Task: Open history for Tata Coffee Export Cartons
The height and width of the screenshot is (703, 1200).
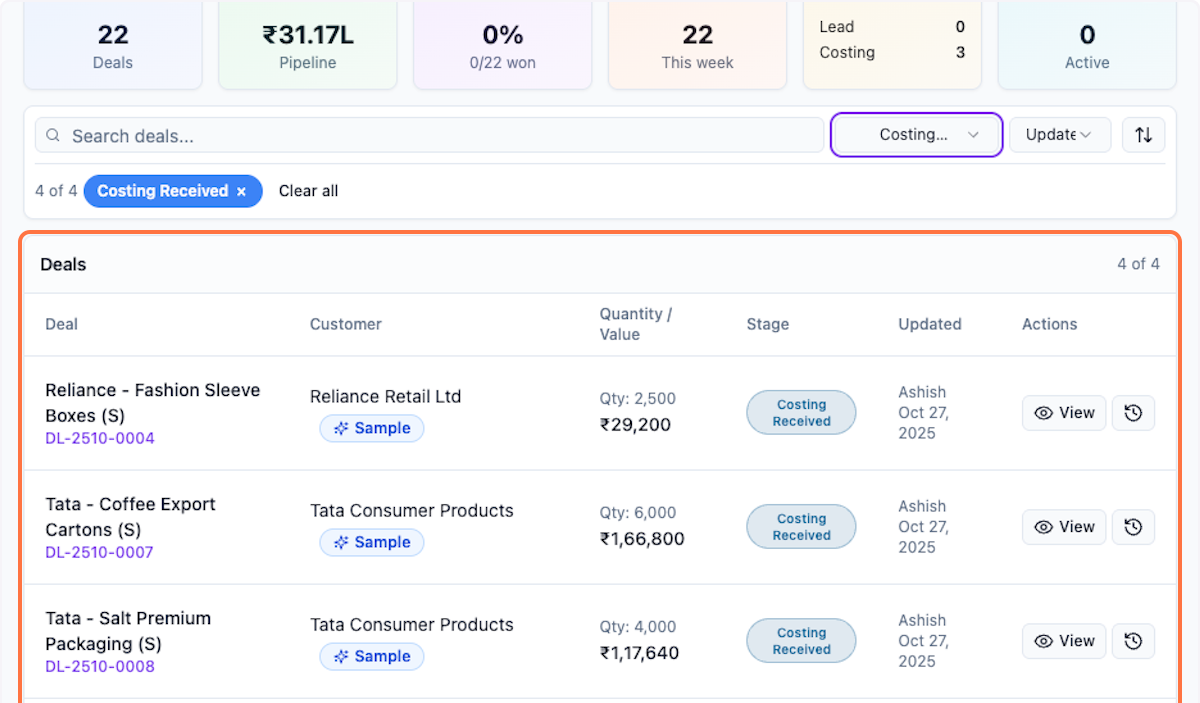Action: pos(1133,527)
